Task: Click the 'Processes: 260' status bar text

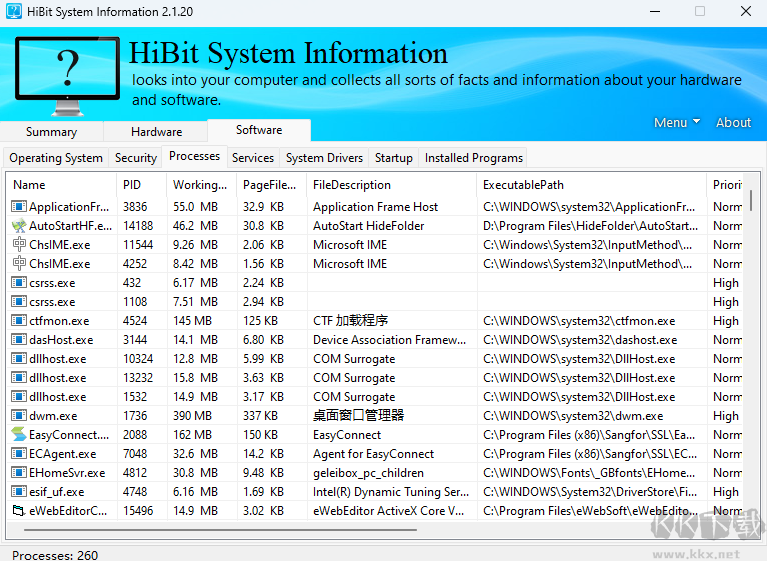Action: tap(55, 555)
